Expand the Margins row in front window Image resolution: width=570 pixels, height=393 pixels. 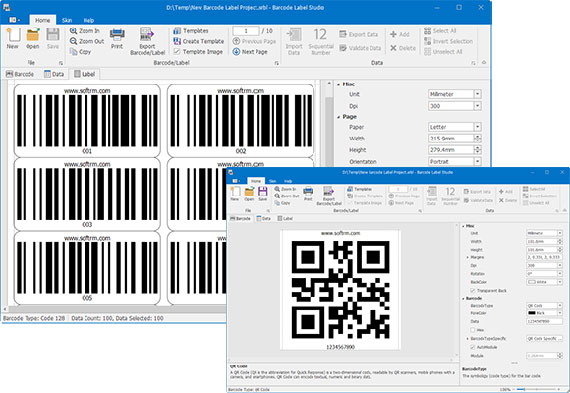(x=467, y=257)
